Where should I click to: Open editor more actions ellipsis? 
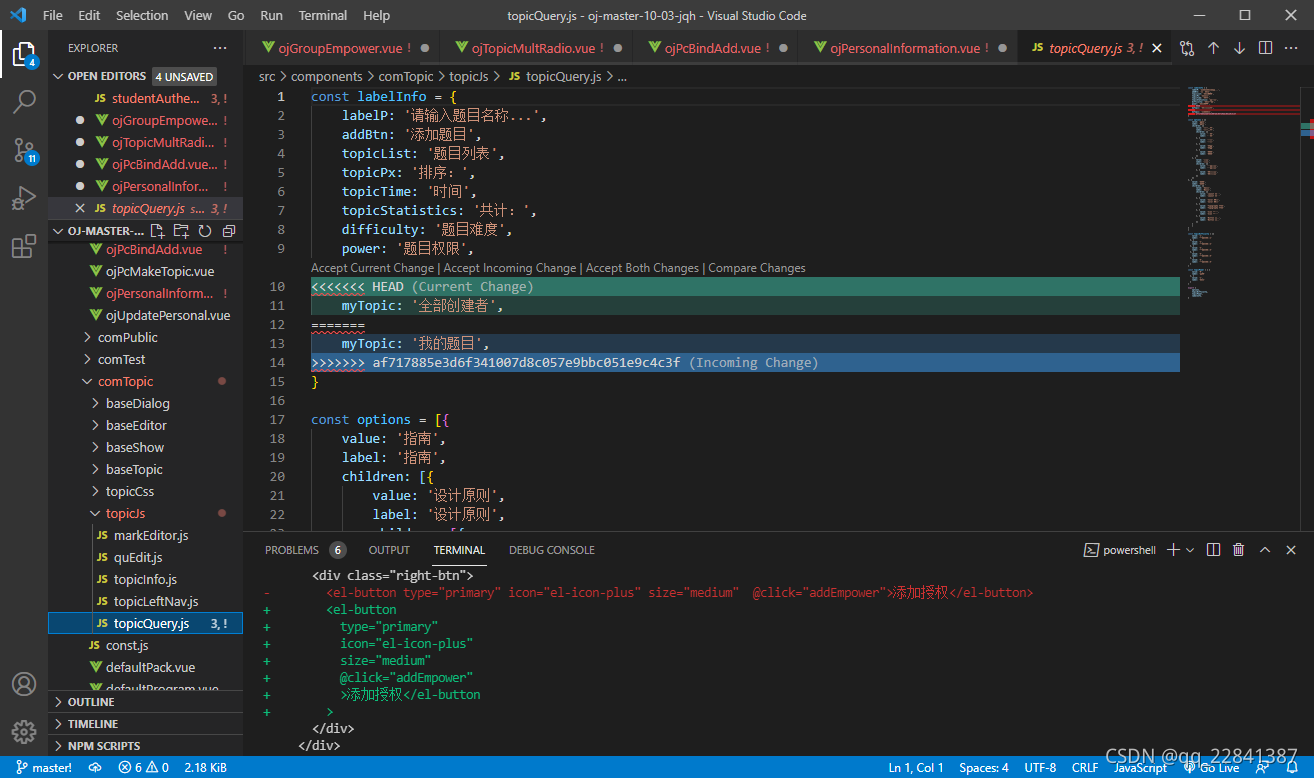click(x=1291, y=48)
